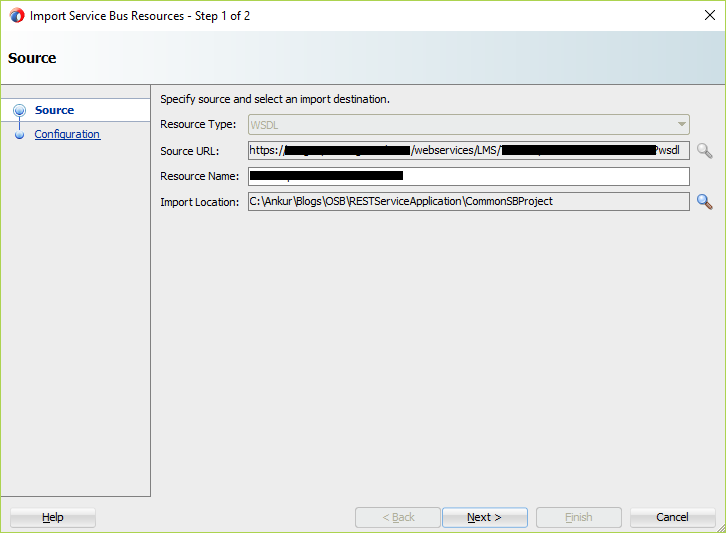728x533 pixels.
Task: Click the 'Resource Type:' label
Action: [198, 124]
